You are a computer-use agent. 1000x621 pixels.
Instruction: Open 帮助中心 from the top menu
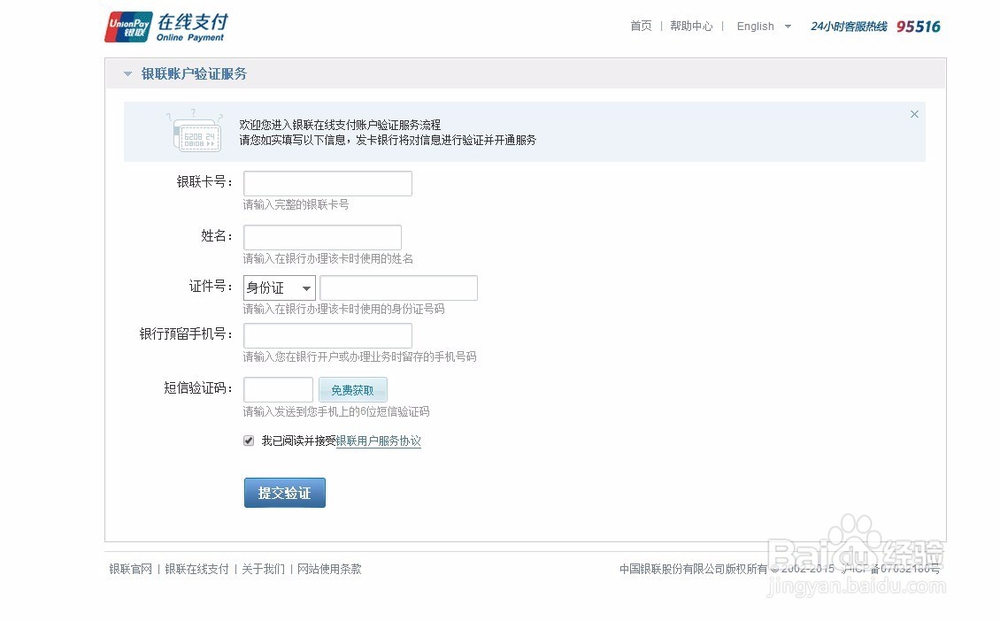click(x=692, y=26)
